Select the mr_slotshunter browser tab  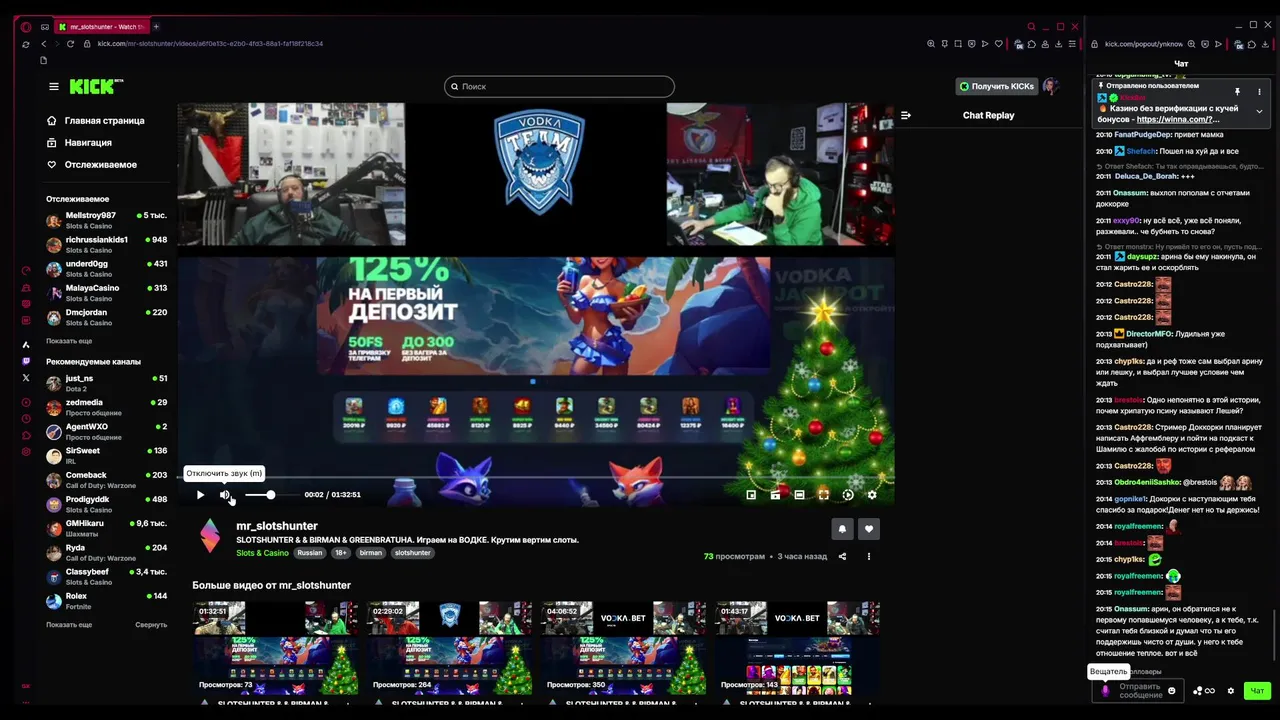(x=101, y=27)
